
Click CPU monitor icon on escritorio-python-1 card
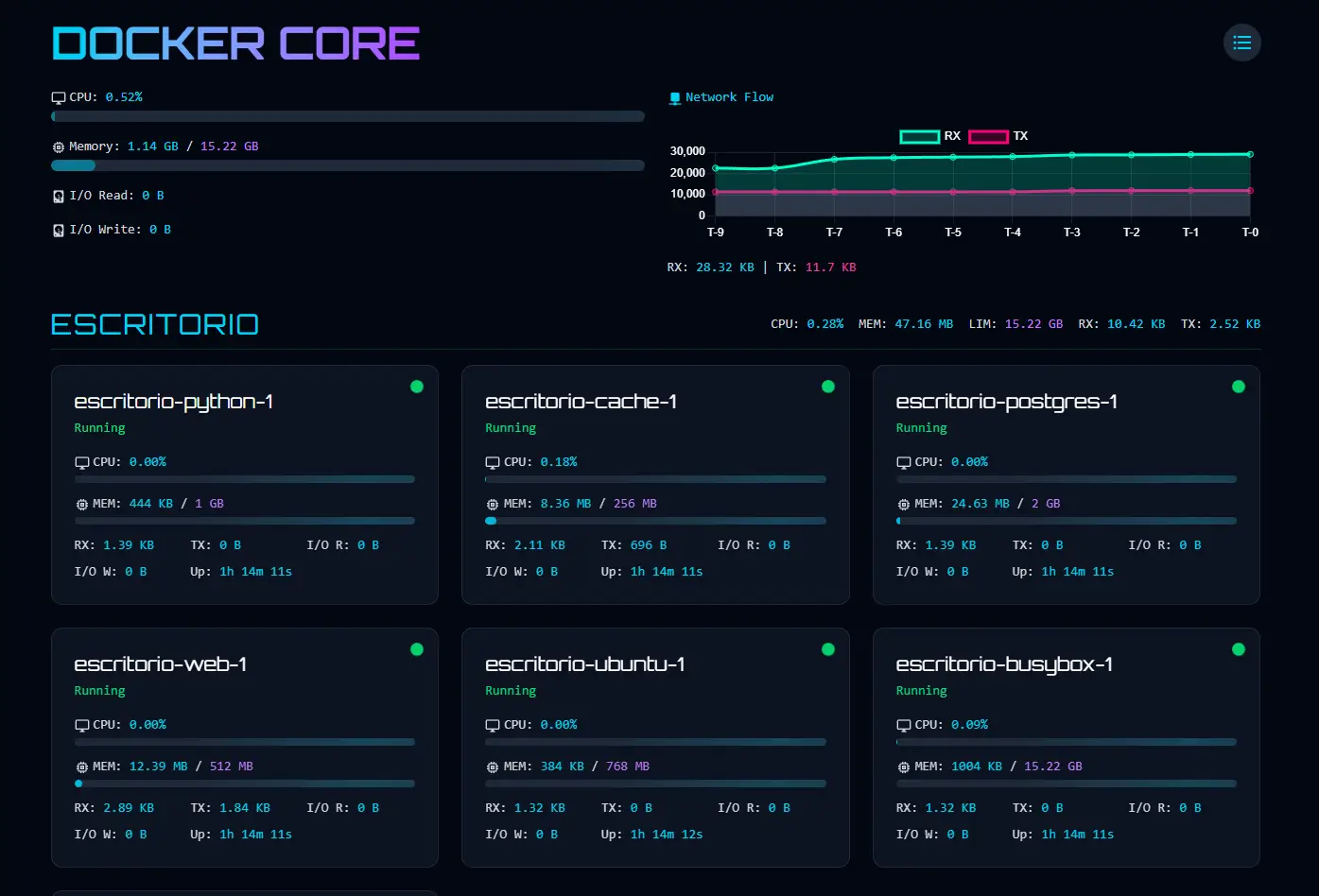[81, 462]
